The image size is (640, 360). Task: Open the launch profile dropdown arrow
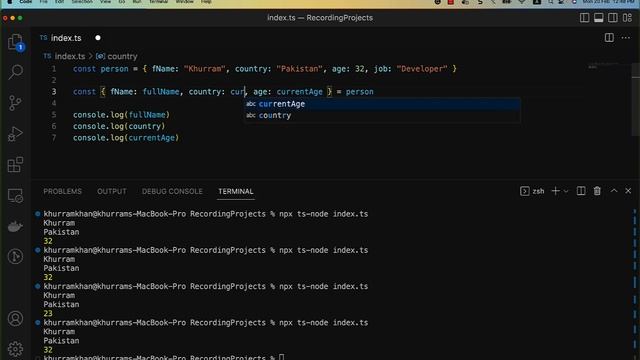[x=566, y=191]
